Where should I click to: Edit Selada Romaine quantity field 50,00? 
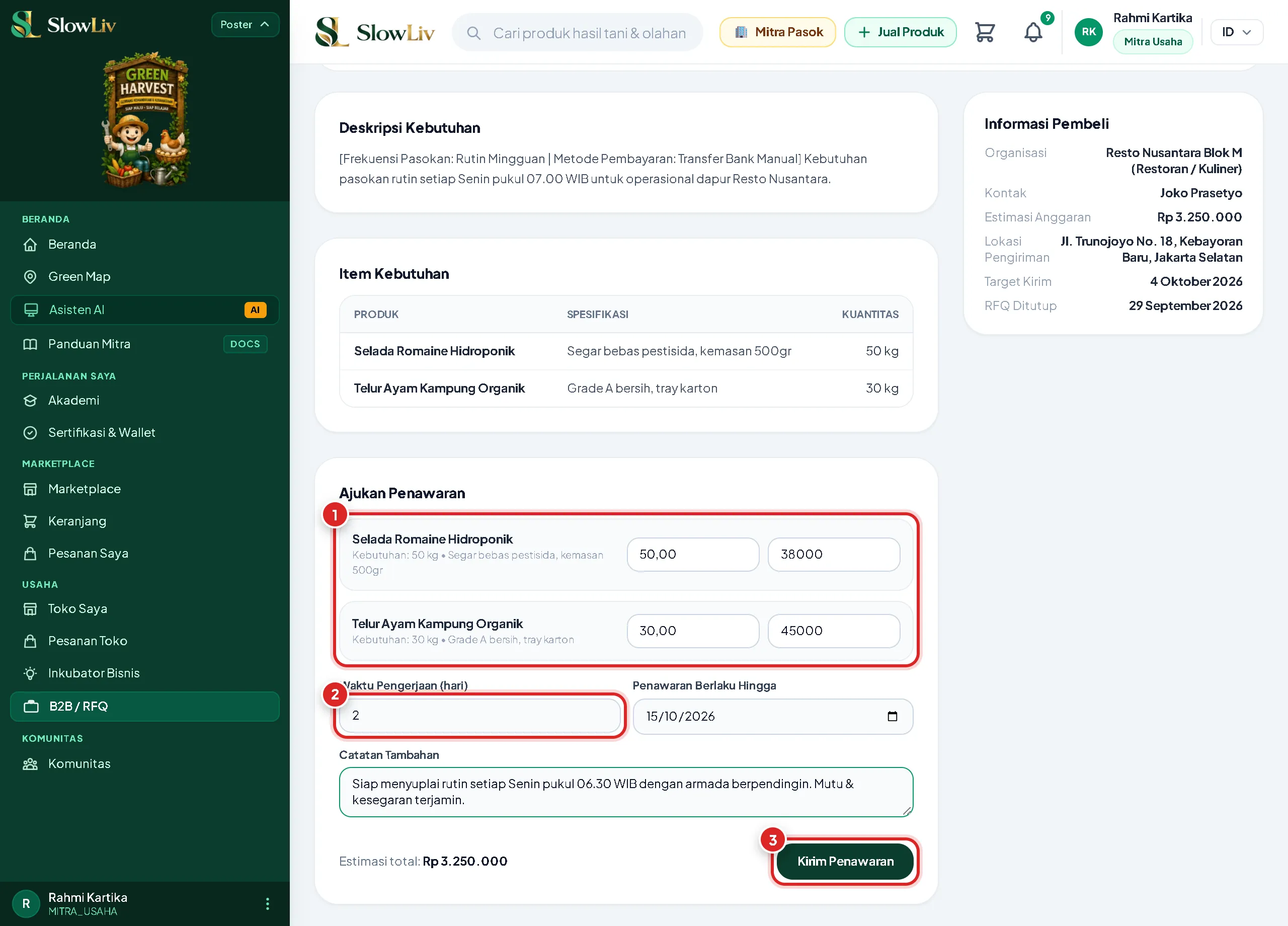tap(692, 555)
